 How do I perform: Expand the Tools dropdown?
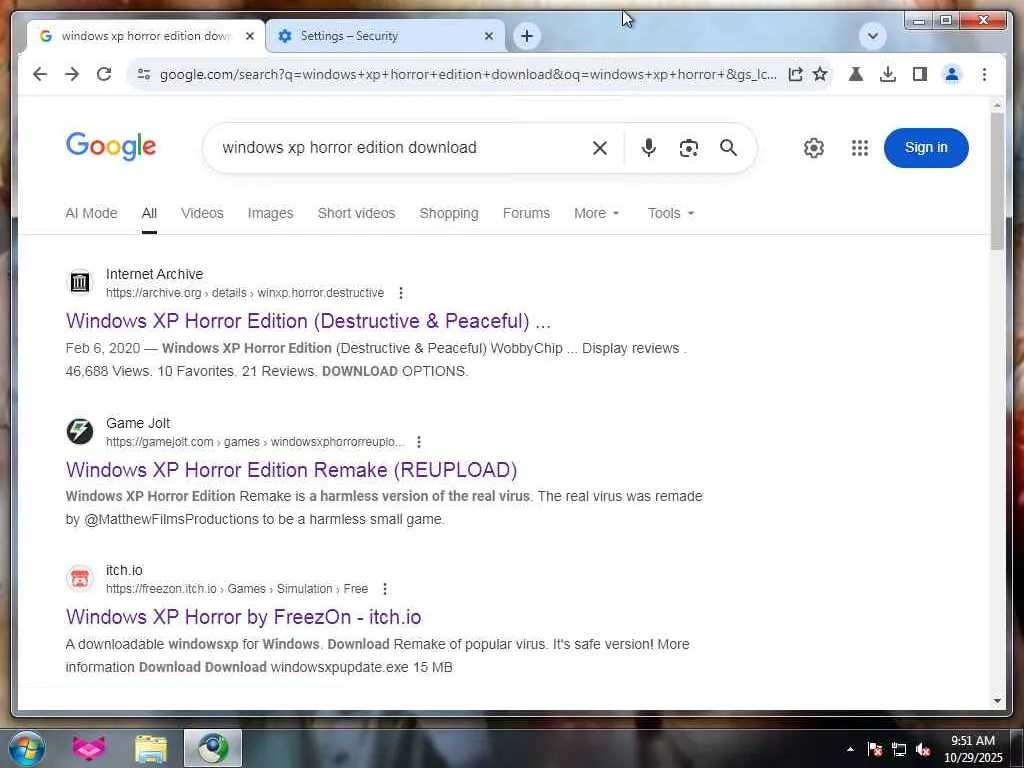[x=671, y=214]
